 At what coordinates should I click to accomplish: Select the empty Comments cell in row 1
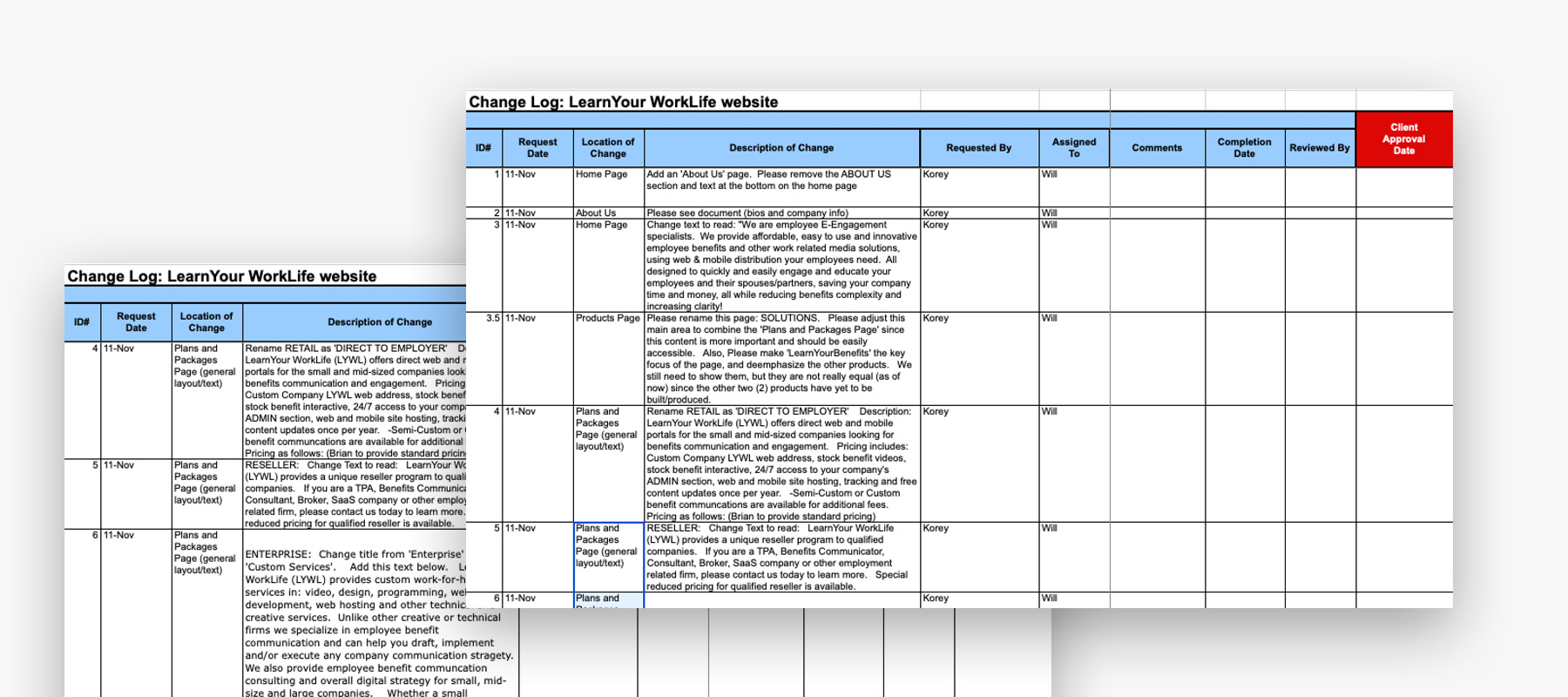(1157, 187)
